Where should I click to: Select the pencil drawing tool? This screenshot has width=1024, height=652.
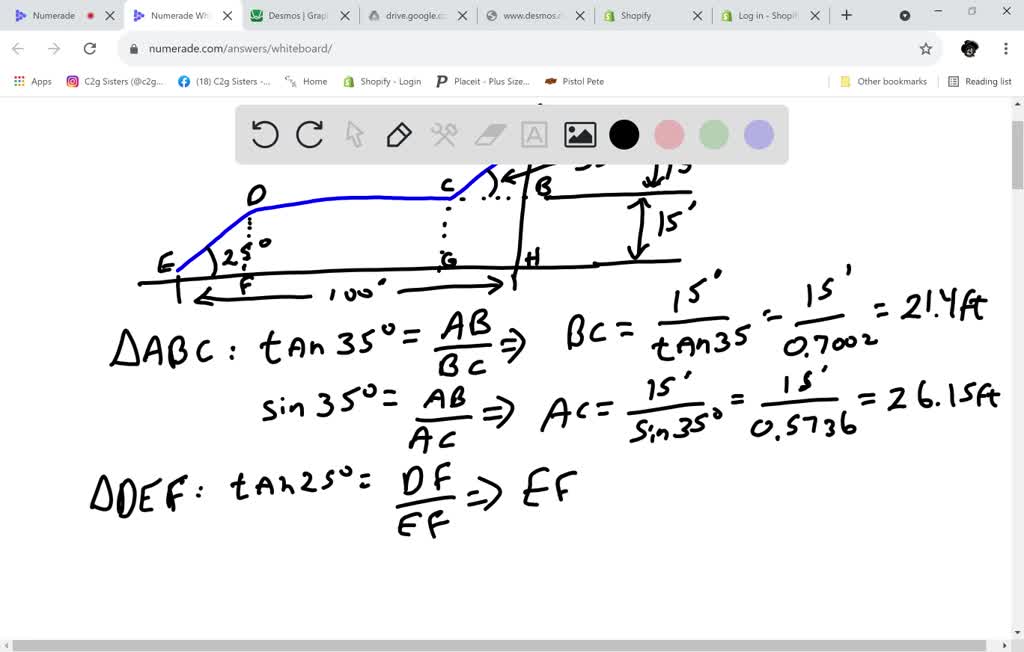399,134
